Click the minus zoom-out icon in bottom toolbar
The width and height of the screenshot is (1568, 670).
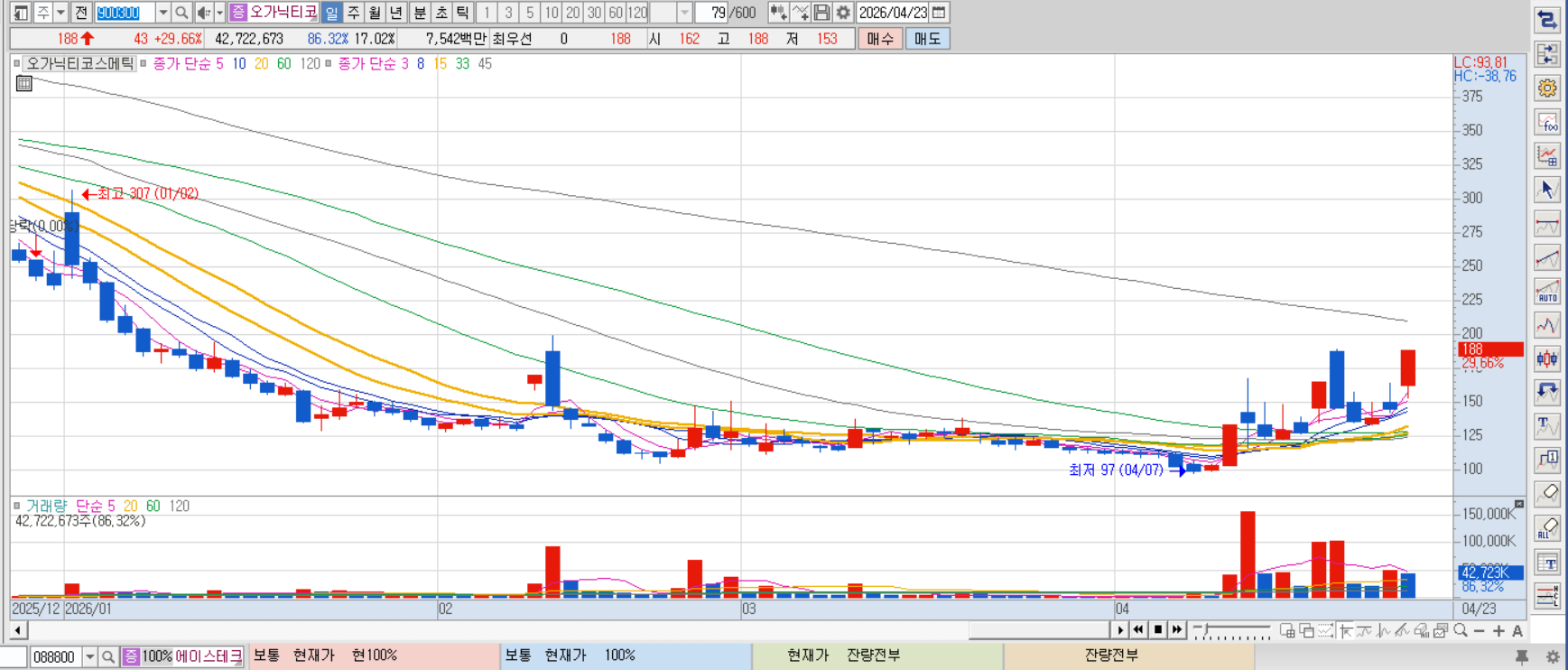tap(1479, 630)
